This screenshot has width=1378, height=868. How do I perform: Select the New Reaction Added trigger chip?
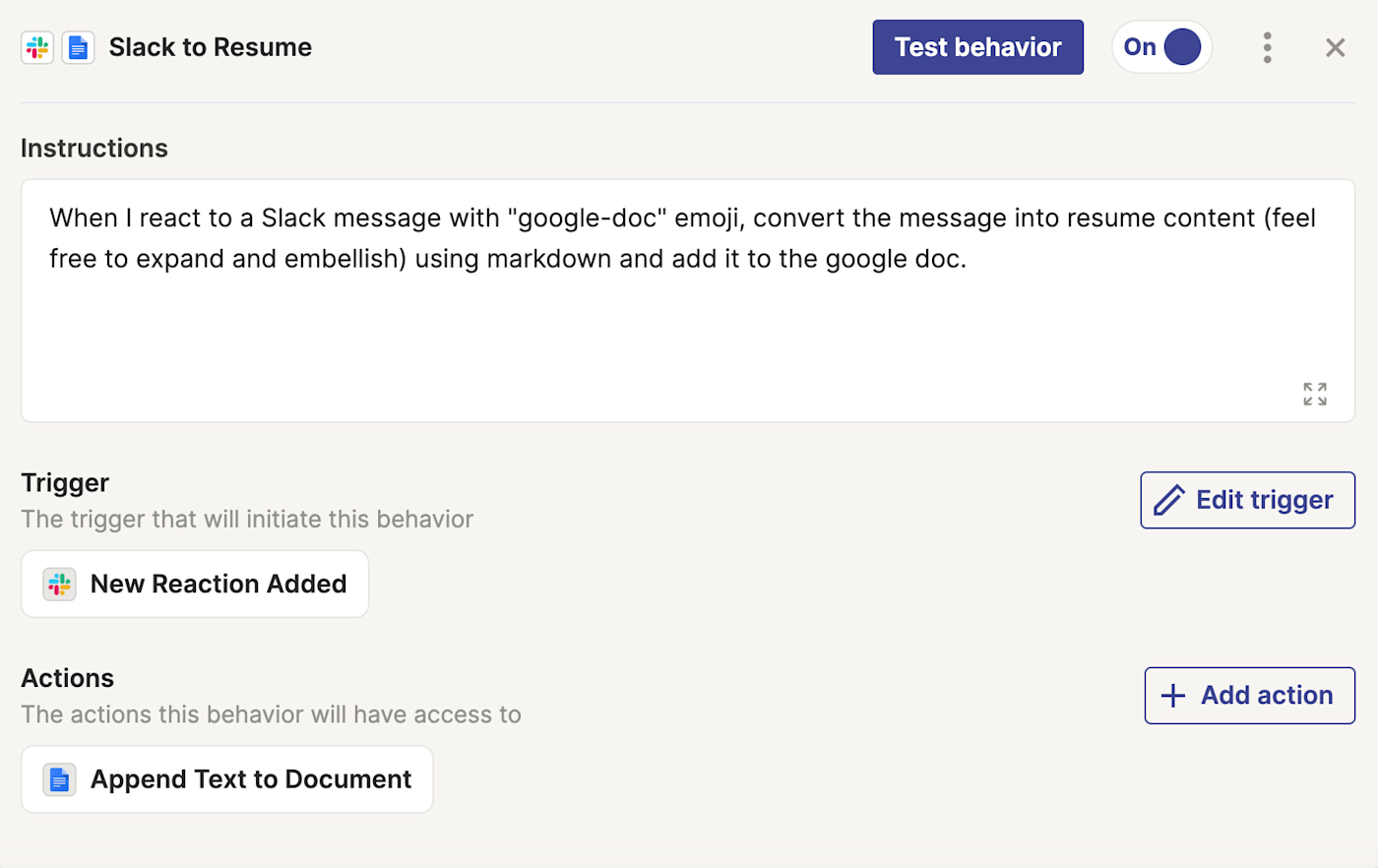(195, 584)
